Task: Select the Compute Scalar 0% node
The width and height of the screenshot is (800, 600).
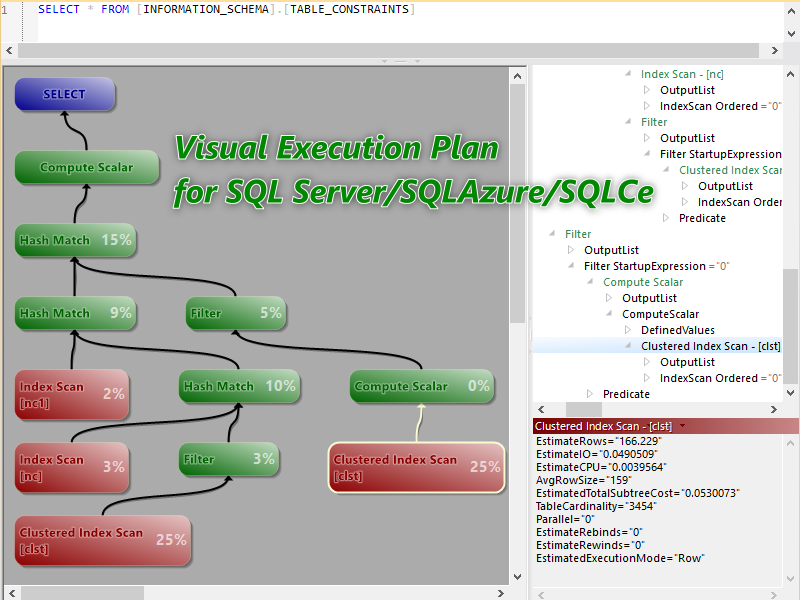Action: click(x=422, y=386)
